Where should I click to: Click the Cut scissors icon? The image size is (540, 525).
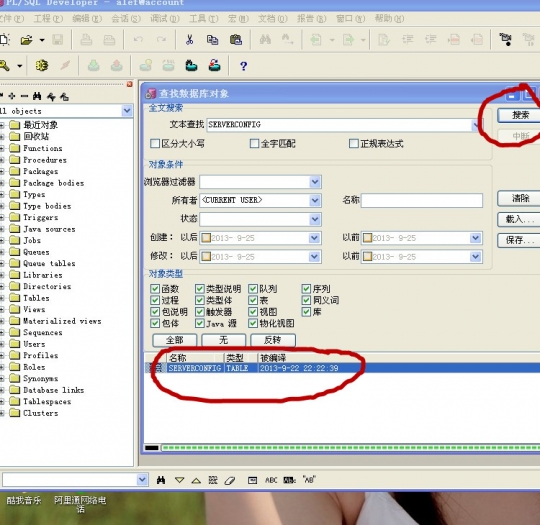189,40
